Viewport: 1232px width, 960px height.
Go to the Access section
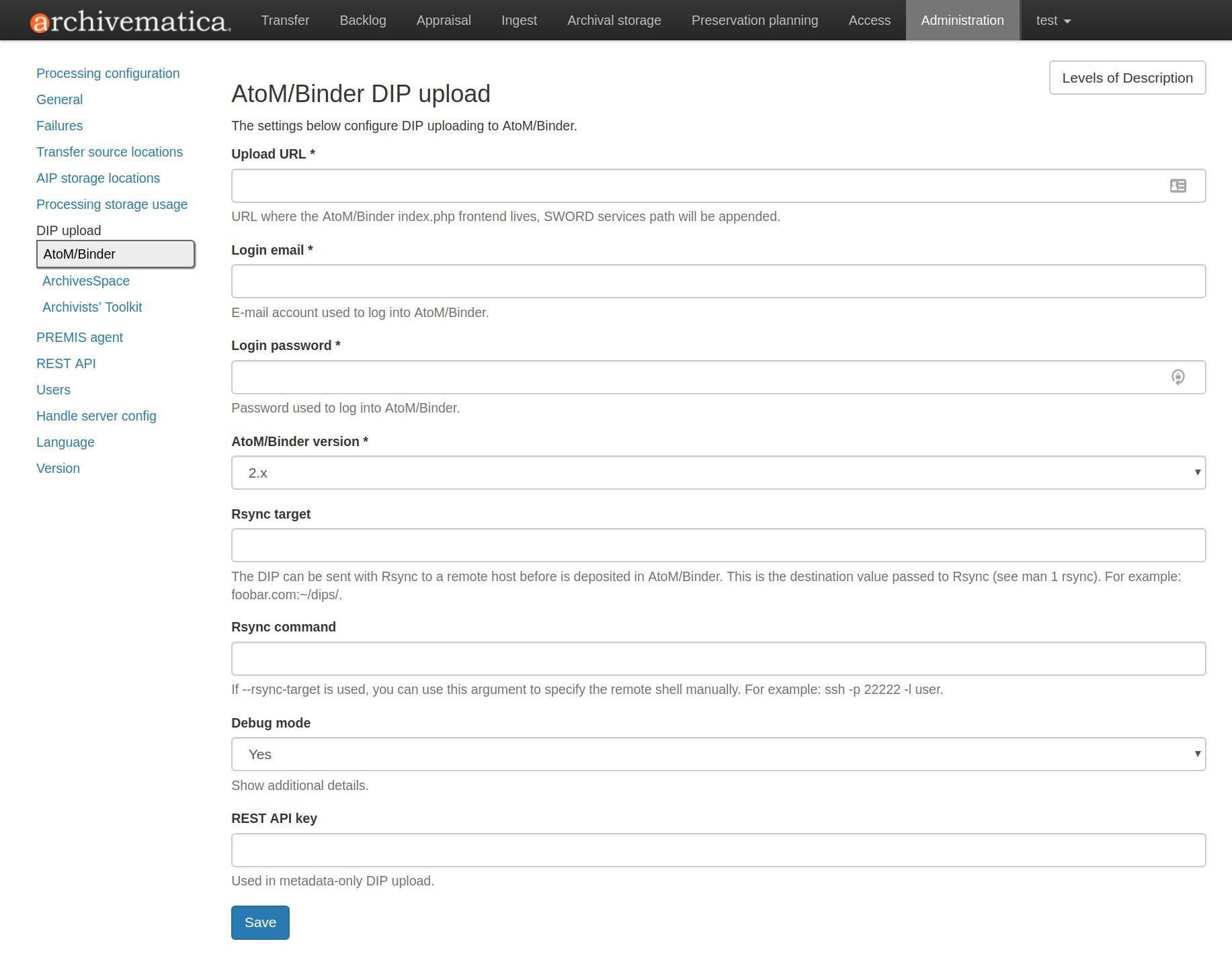pos(868,20)
